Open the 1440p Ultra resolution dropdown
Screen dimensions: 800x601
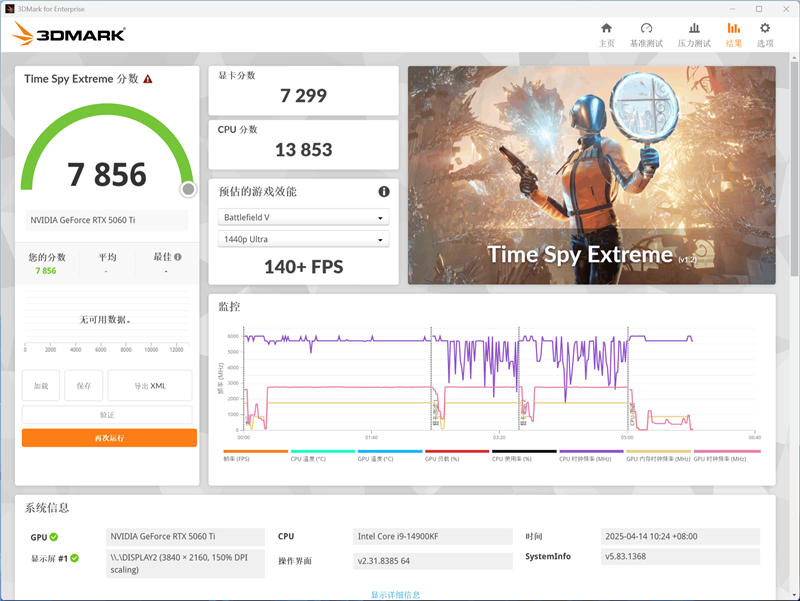(303, 241)
